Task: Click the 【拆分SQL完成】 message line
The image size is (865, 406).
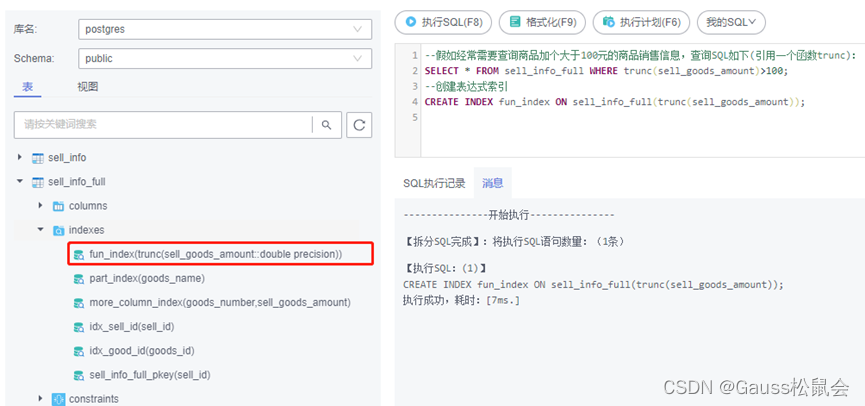Action: [515, 242]
